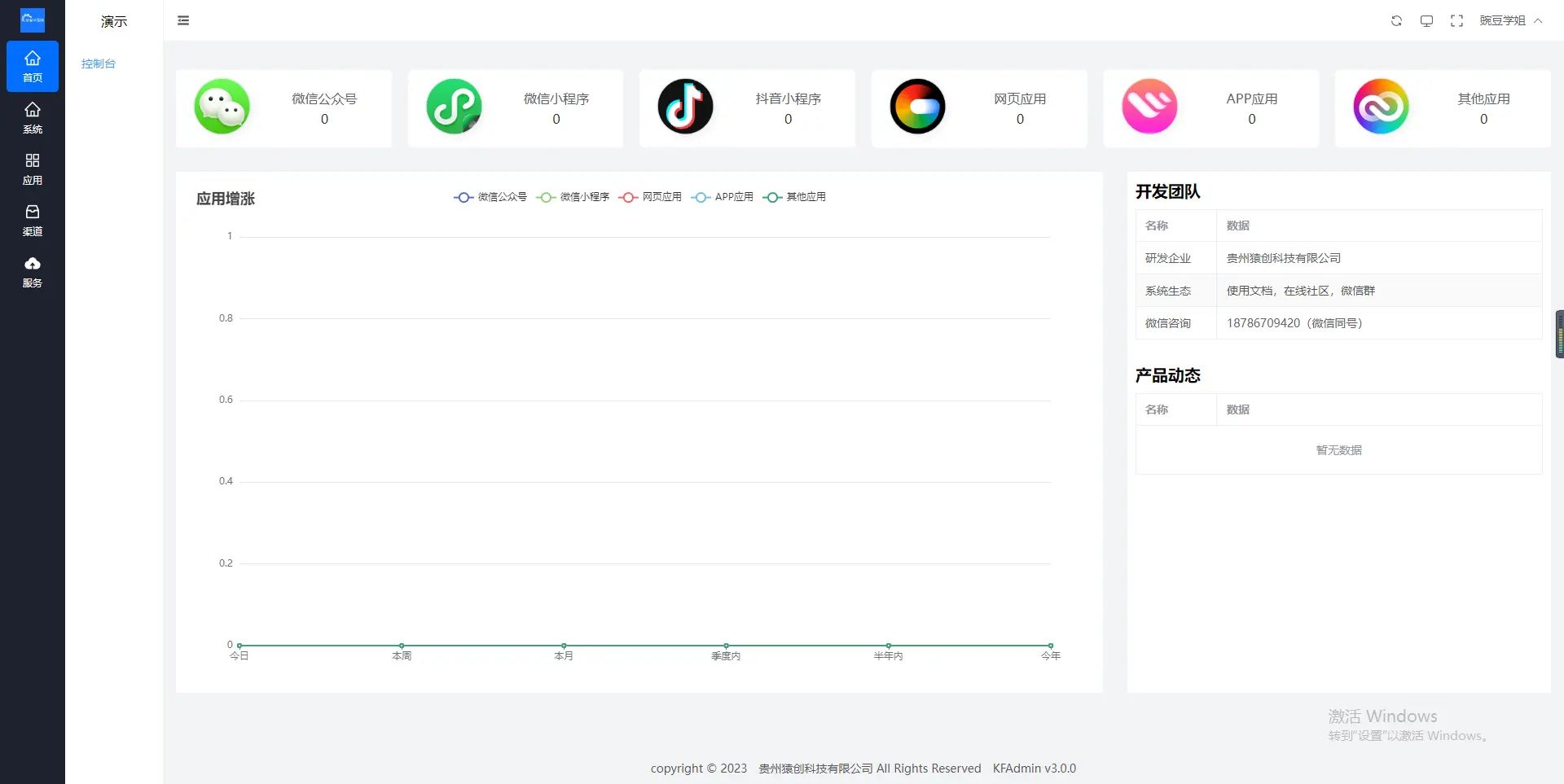Screen dimensions: 1564x784
Task: Open the 豌豆学姐 user dropdown
Action: (1511, 20)
